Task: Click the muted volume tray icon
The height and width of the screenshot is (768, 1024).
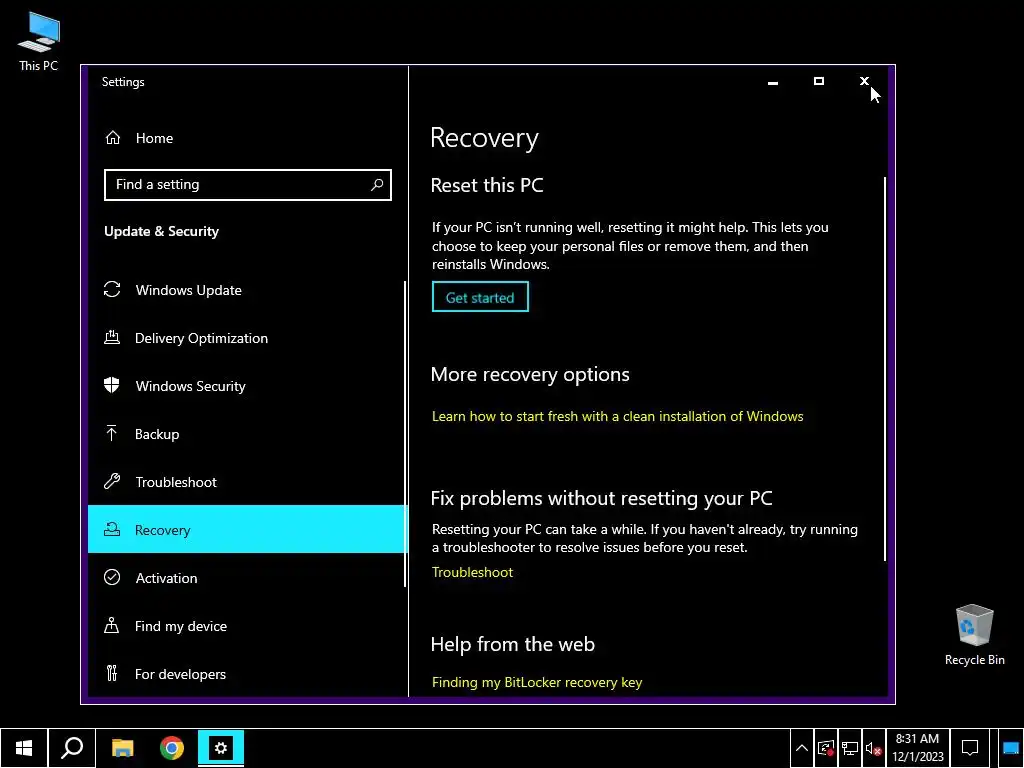Action: point(873,749)
